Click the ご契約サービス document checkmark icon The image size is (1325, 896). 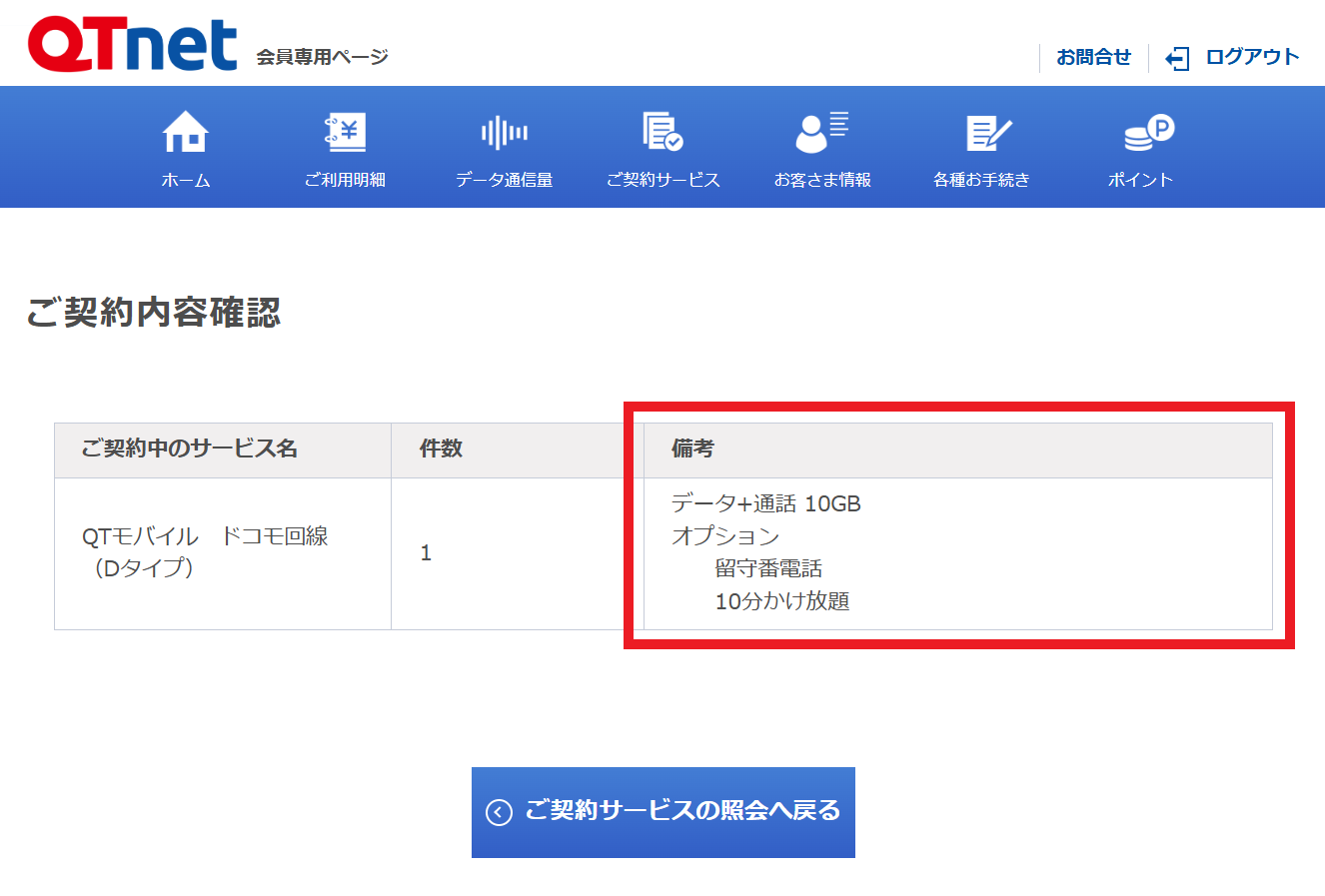(x=662, y=132)
